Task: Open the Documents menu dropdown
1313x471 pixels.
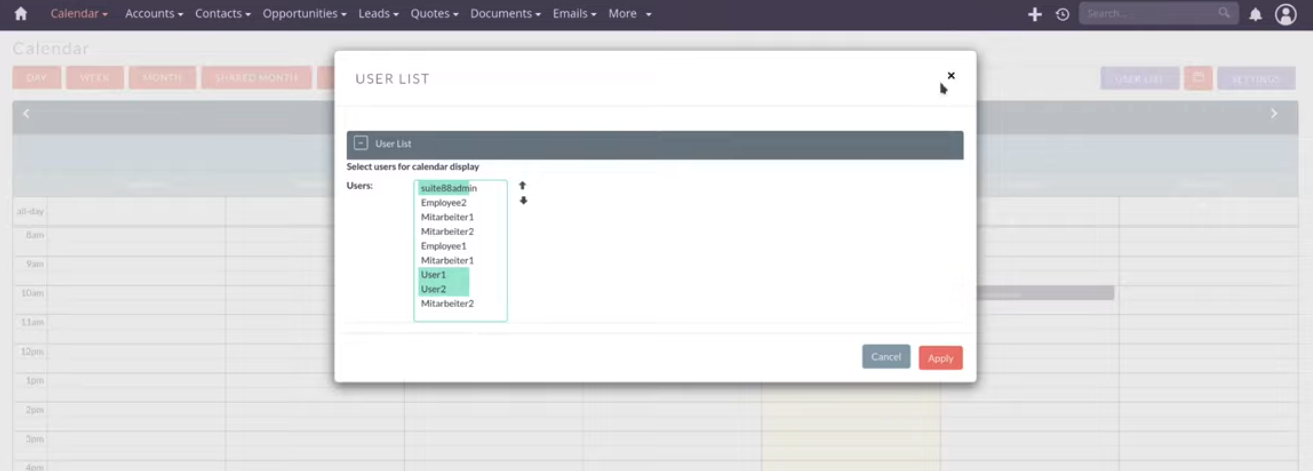Action: tap(505, 14)
